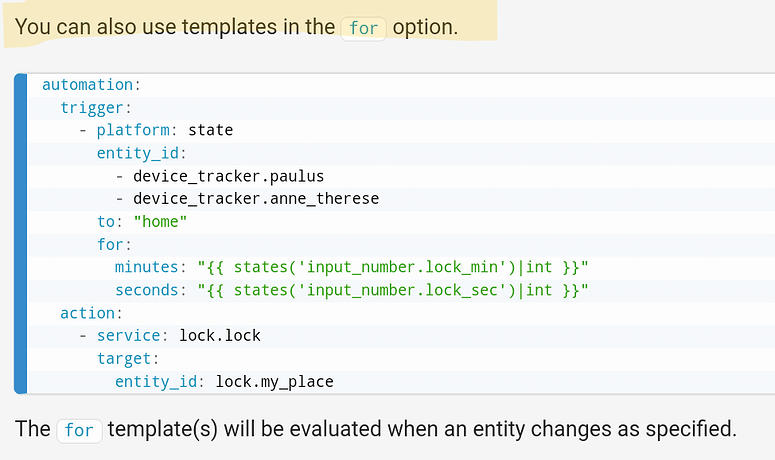Click the lock.my_place entity value
This screenshot has width=775, height=460.
coord(274,382)
